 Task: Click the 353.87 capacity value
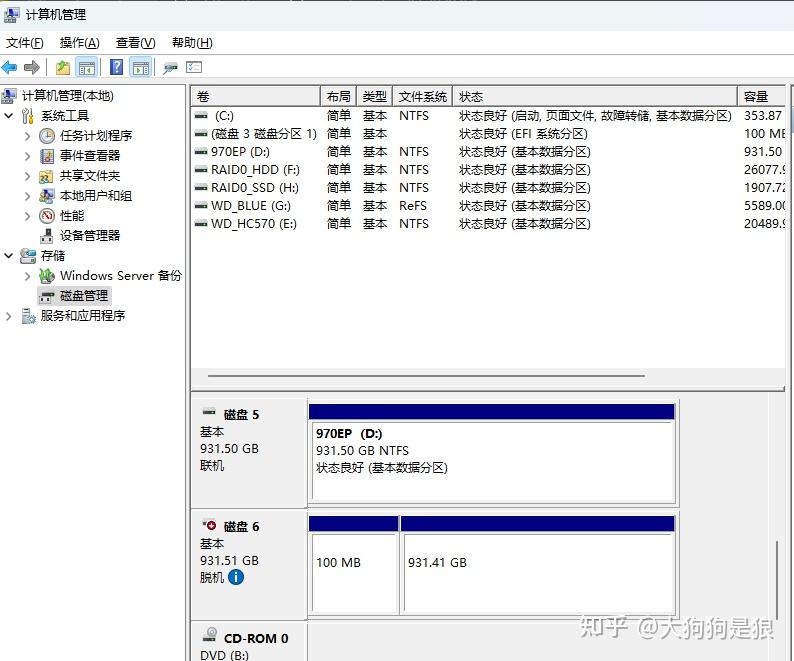coord(763,116)
